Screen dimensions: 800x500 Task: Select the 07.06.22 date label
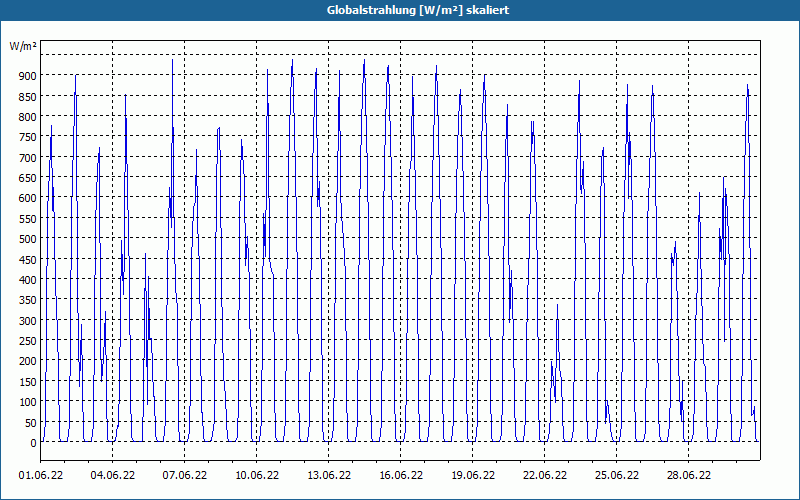(185, 475)
